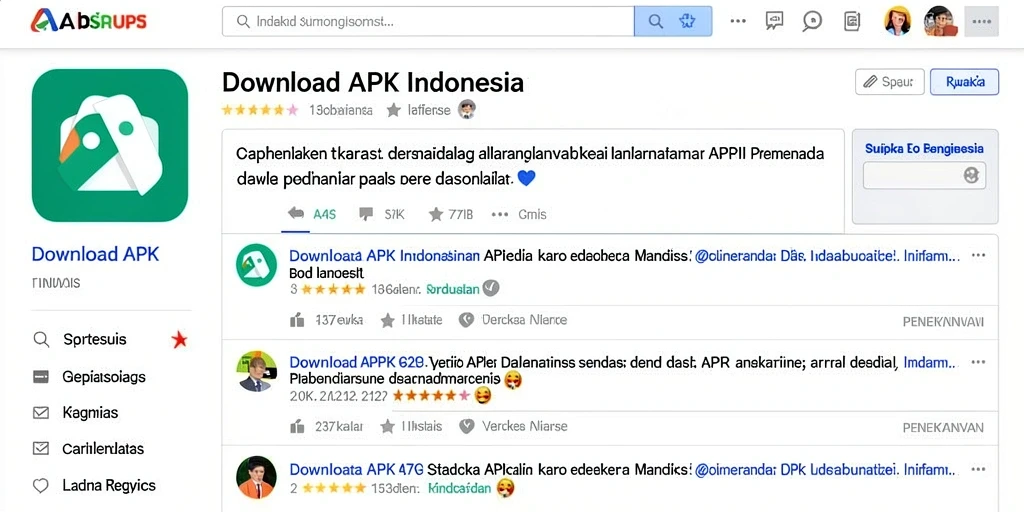Click the rating stars under the Download APK Indonesia title
Viewport: 1024px width, 512px height.
coord(260,110)
